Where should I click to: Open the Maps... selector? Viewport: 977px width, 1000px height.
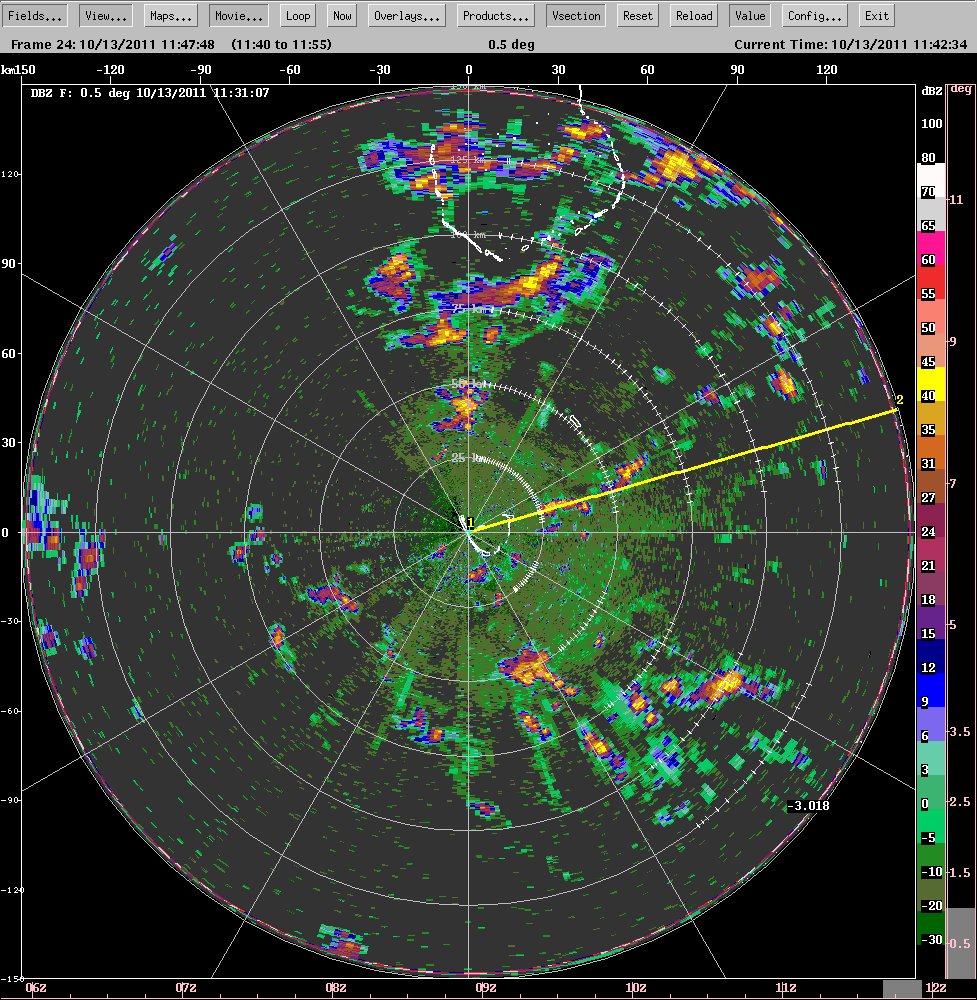(171, 16)
